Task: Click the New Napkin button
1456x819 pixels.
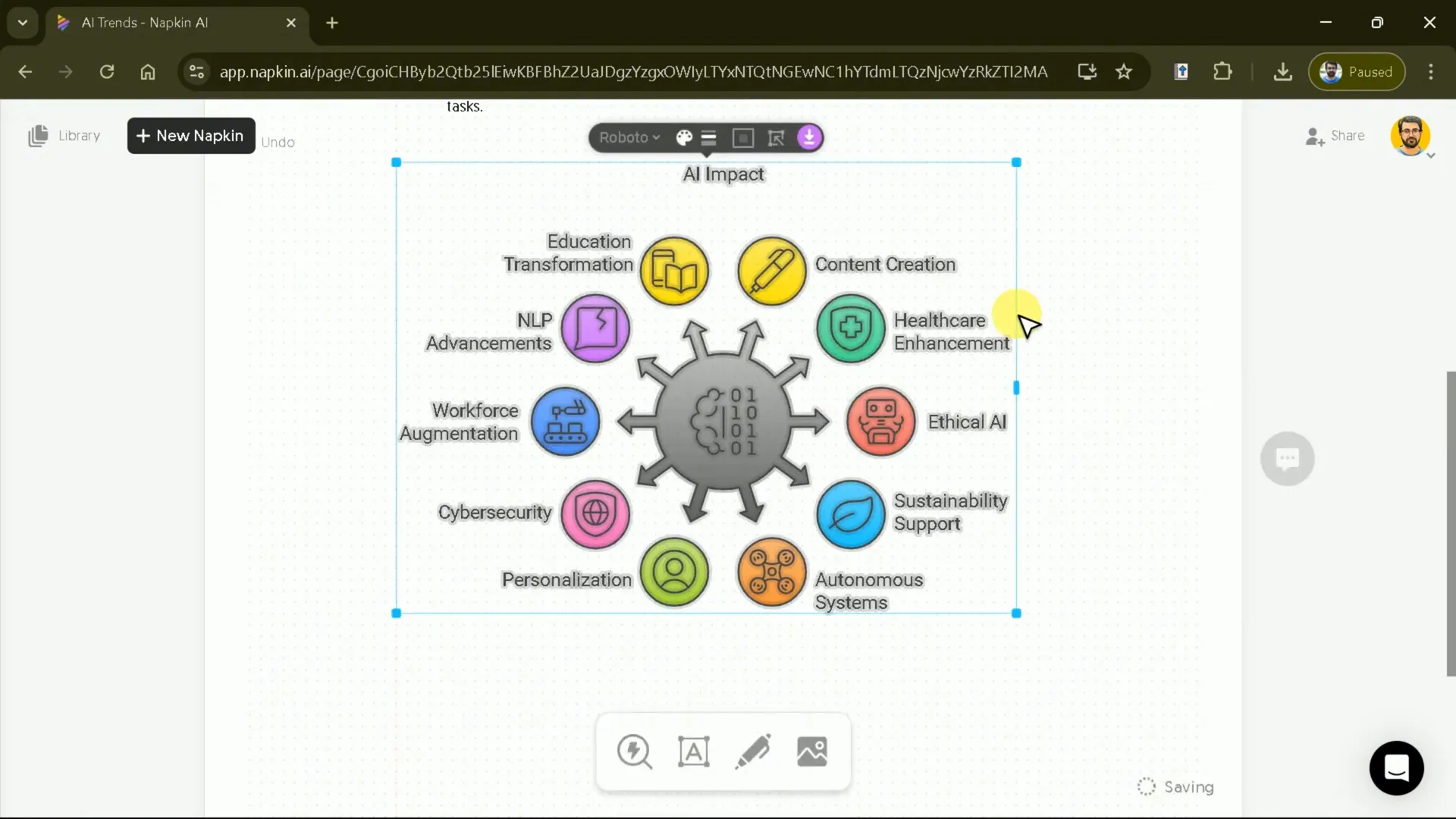Action: [191, 136]
